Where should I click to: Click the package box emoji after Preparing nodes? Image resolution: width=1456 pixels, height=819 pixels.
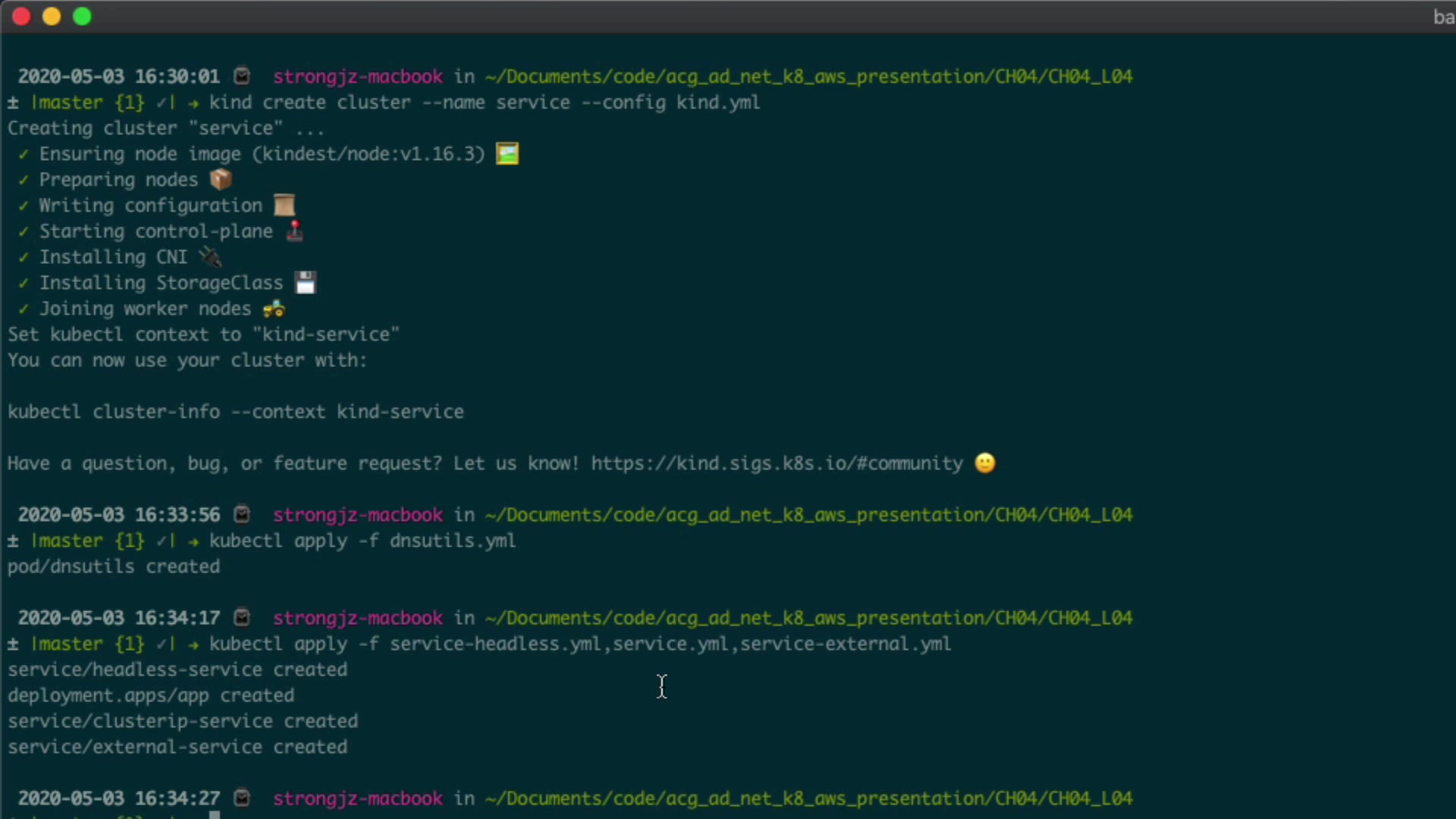tap(221, 180)
